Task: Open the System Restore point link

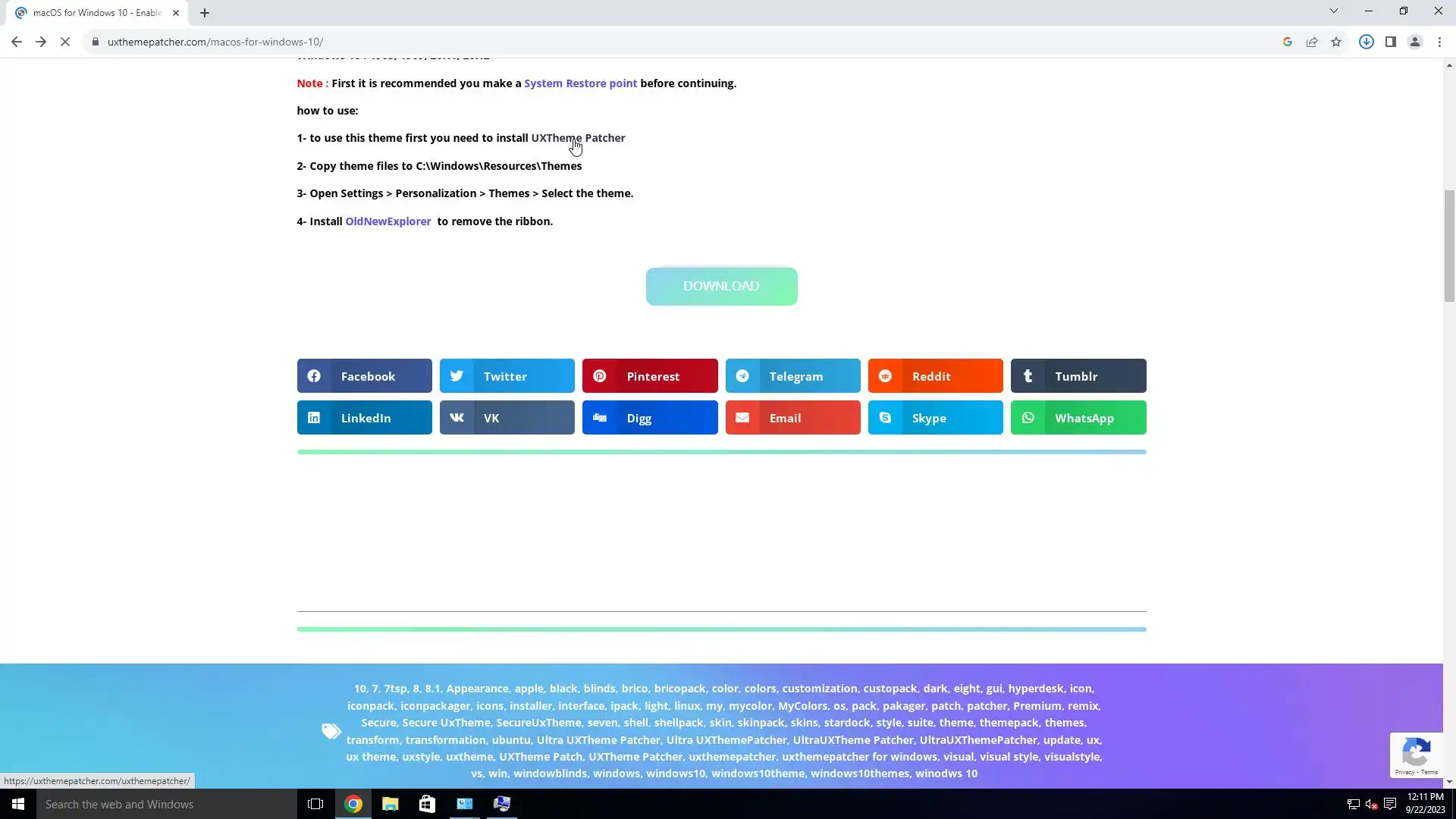Action: (x=580, y=83)
